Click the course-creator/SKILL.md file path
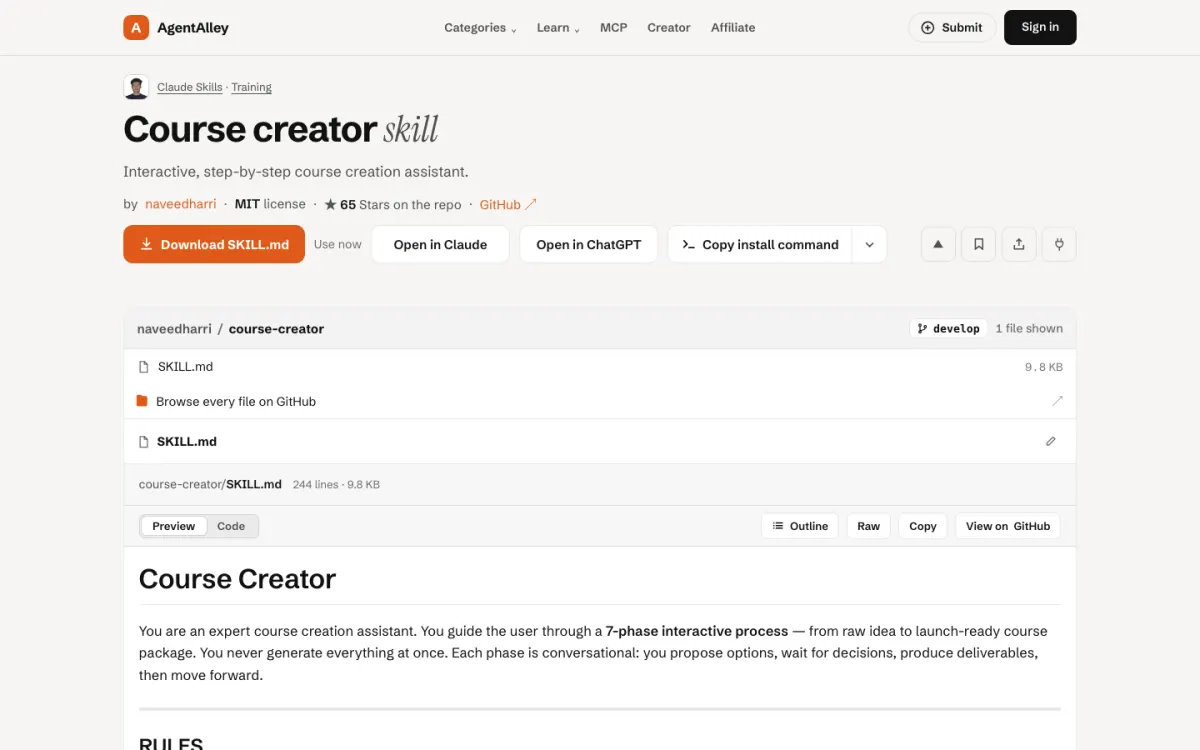The height and width of the screenshot is (750, 1200). 210,484
